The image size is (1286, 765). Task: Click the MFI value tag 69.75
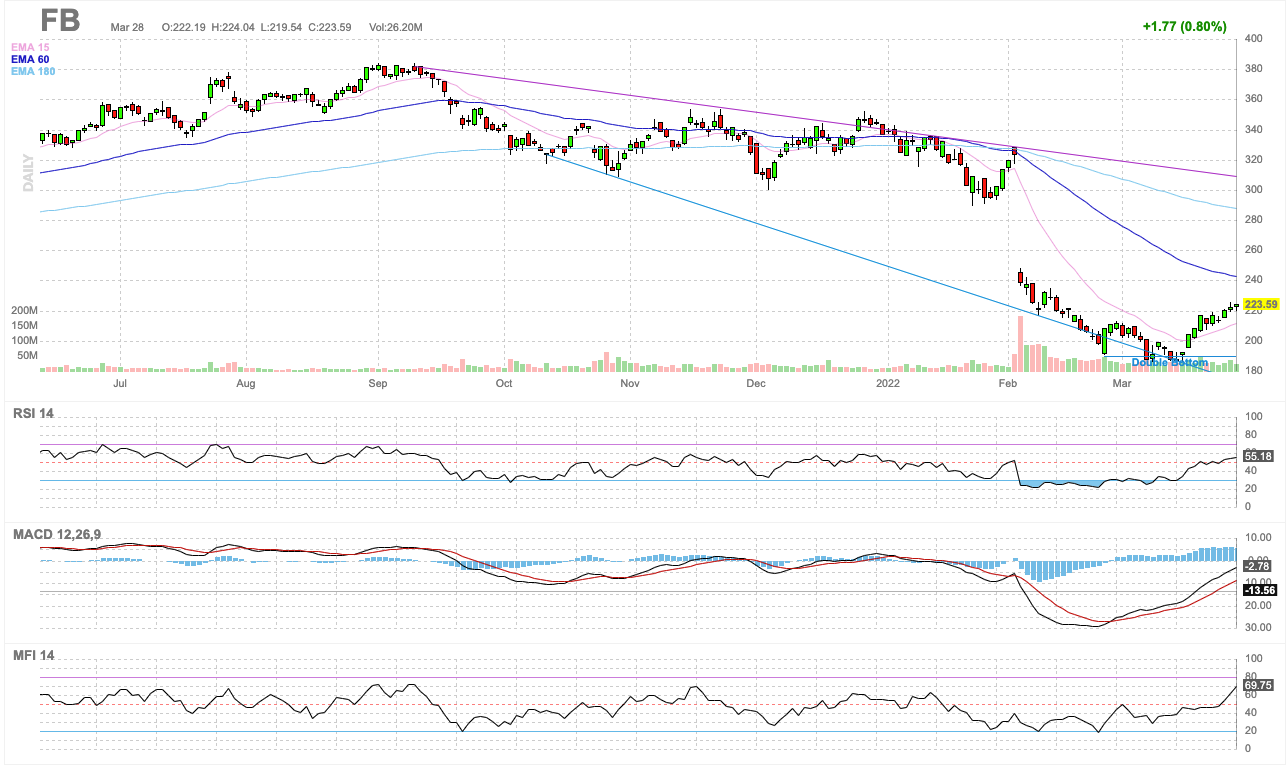click(1257, 685)
